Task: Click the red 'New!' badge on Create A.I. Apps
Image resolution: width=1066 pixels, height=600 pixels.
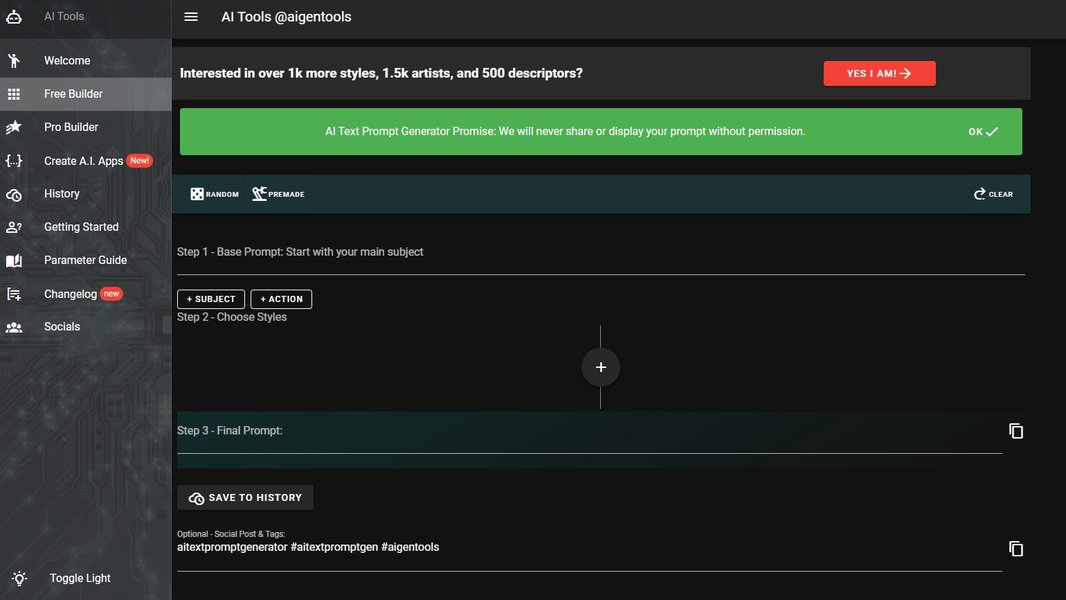Action: click(x=139, y=161)
